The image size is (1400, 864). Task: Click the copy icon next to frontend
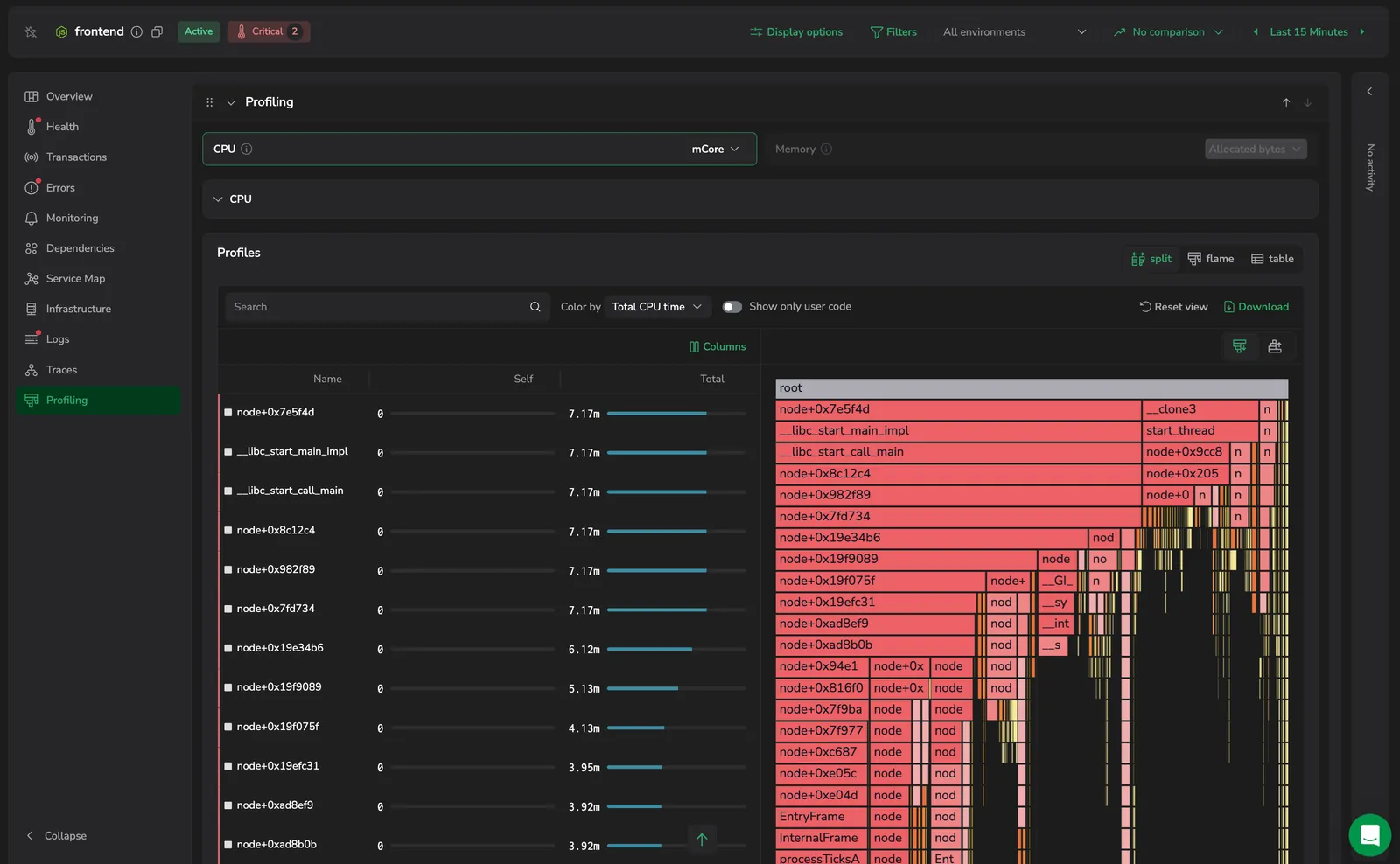[157, 31]
